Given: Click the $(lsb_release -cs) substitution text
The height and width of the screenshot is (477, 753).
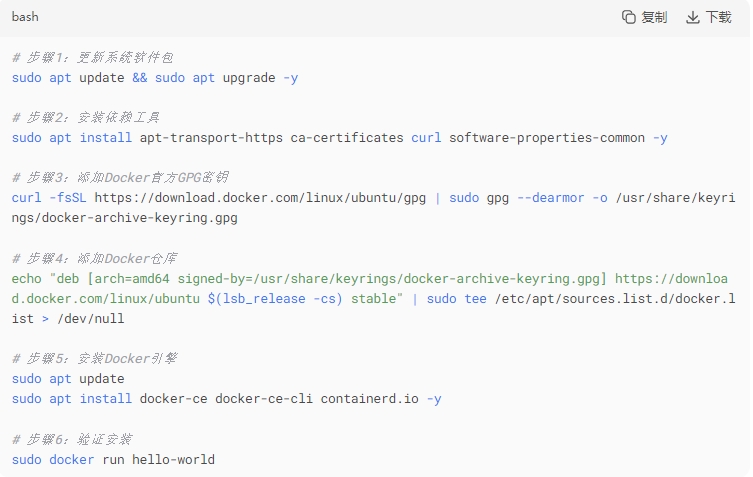Looking at the screenshot, I should [x=275, y=299].
